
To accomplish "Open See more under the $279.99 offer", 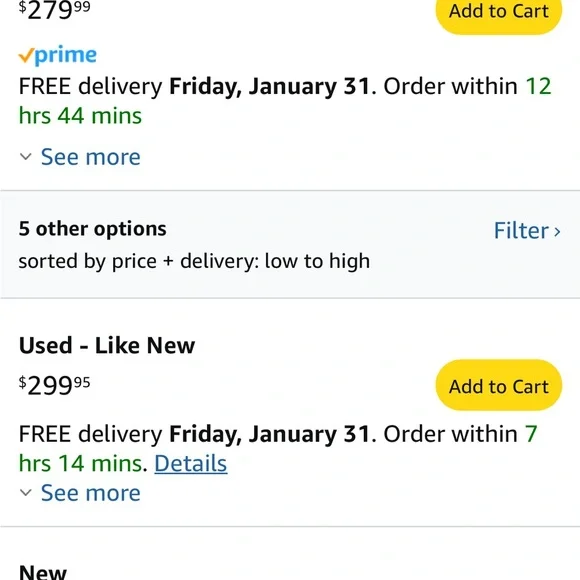I will [91, 156].
